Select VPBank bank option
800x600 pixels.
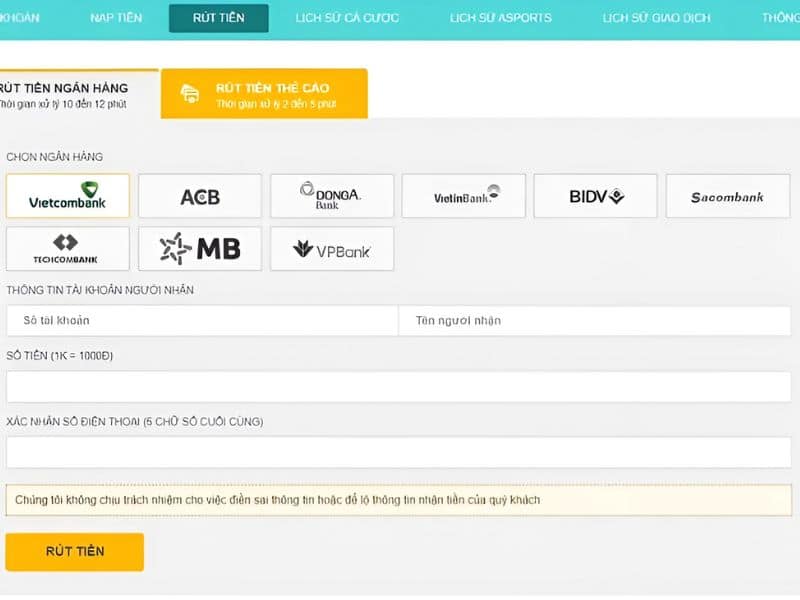click(x=332, y=249)
